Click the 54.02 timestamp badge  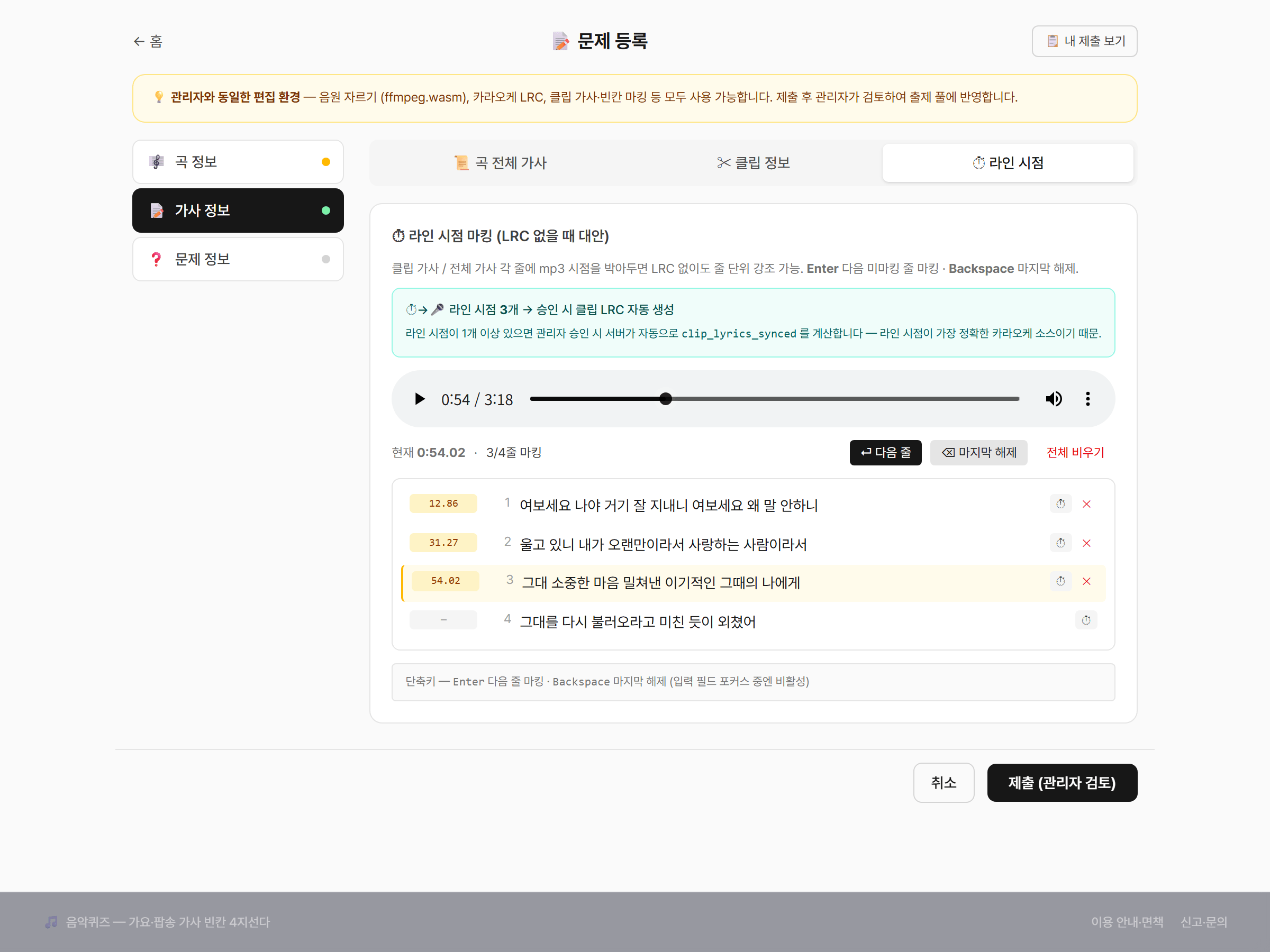(446, 581)
